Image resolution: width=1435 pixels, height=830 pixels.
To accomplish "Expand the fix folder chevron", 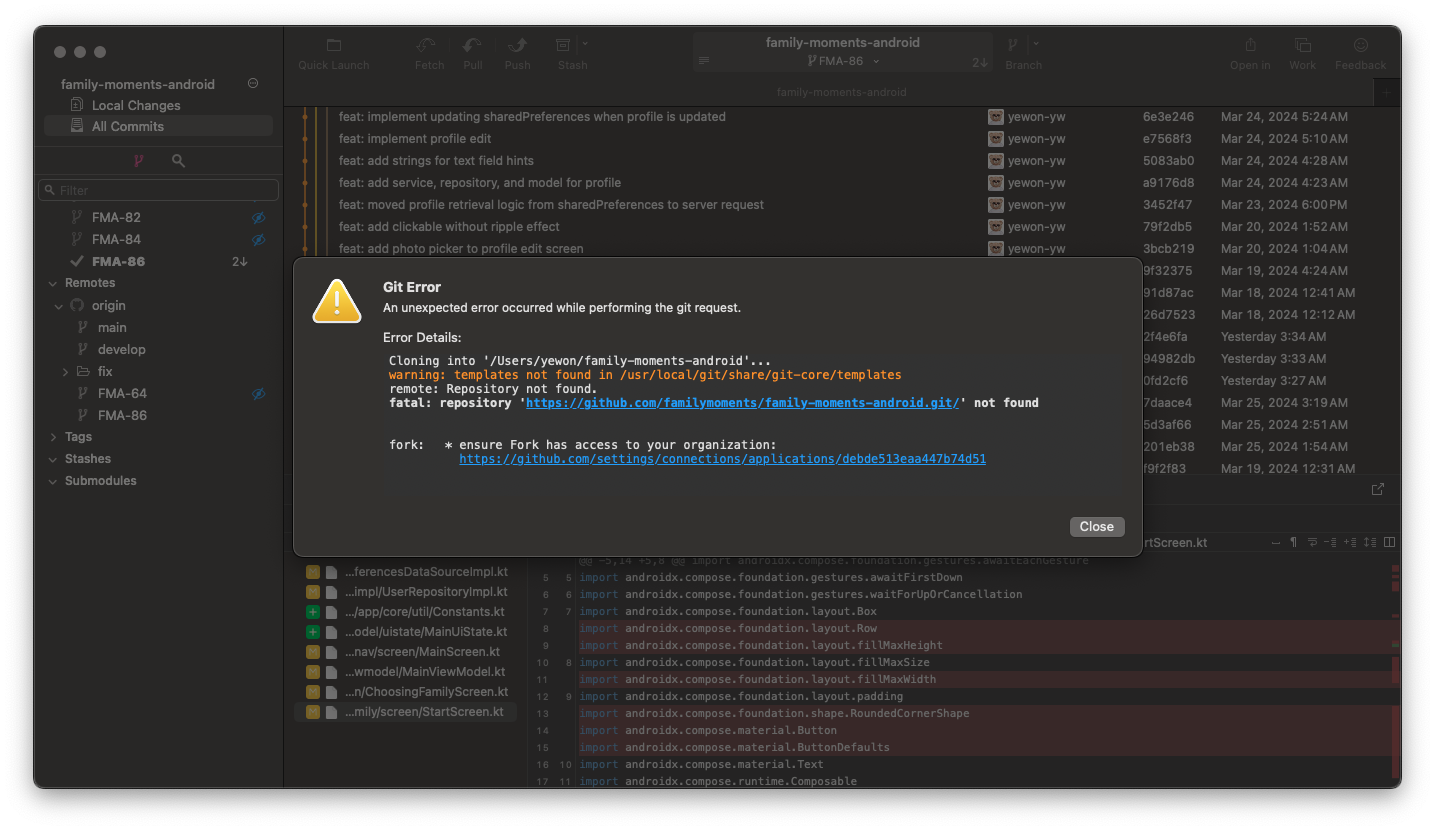I will click(66, 371).
